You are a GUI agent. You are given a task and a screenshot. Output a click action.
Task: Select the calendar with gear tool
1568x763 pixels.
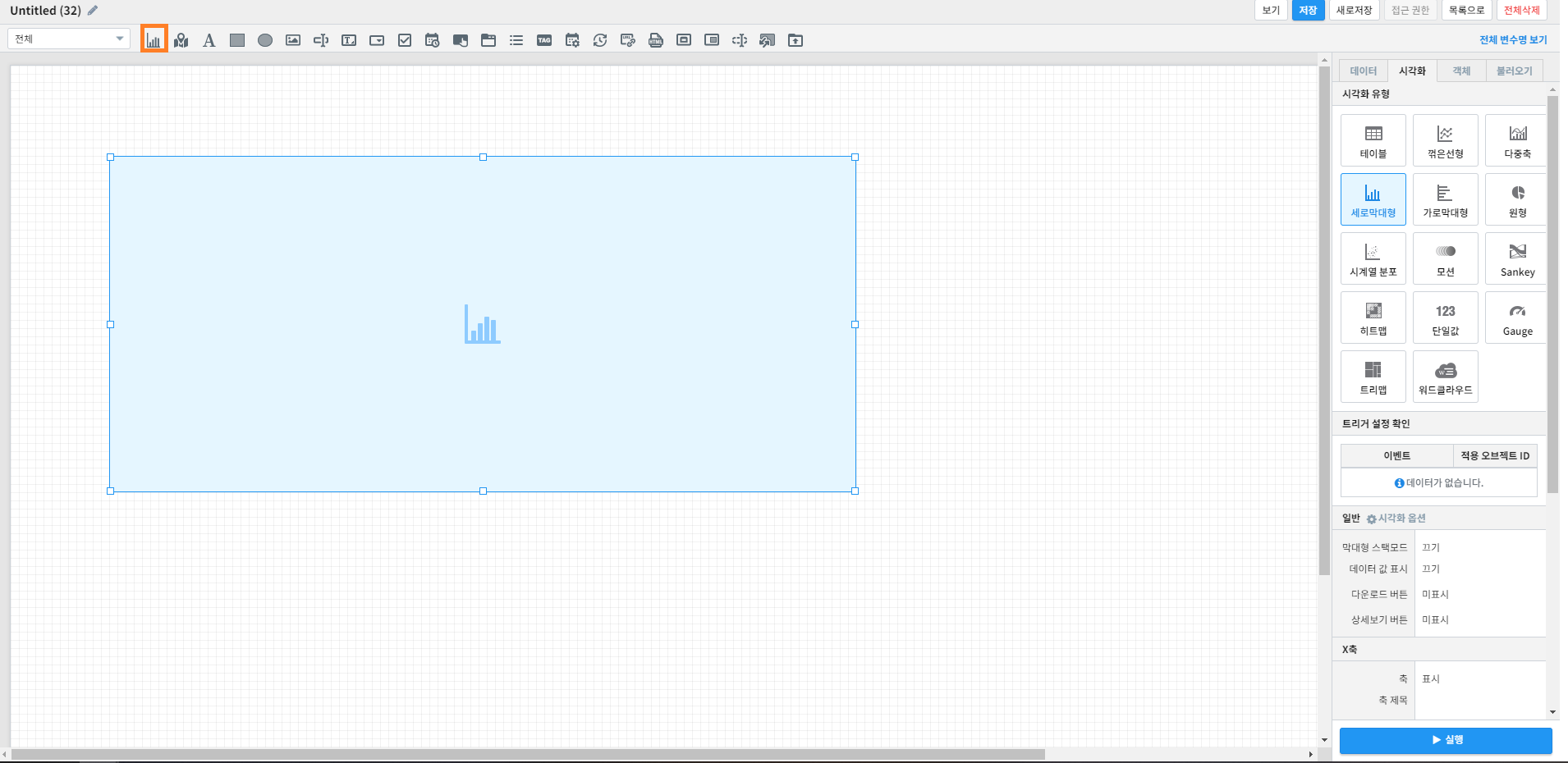click(572, 40)
